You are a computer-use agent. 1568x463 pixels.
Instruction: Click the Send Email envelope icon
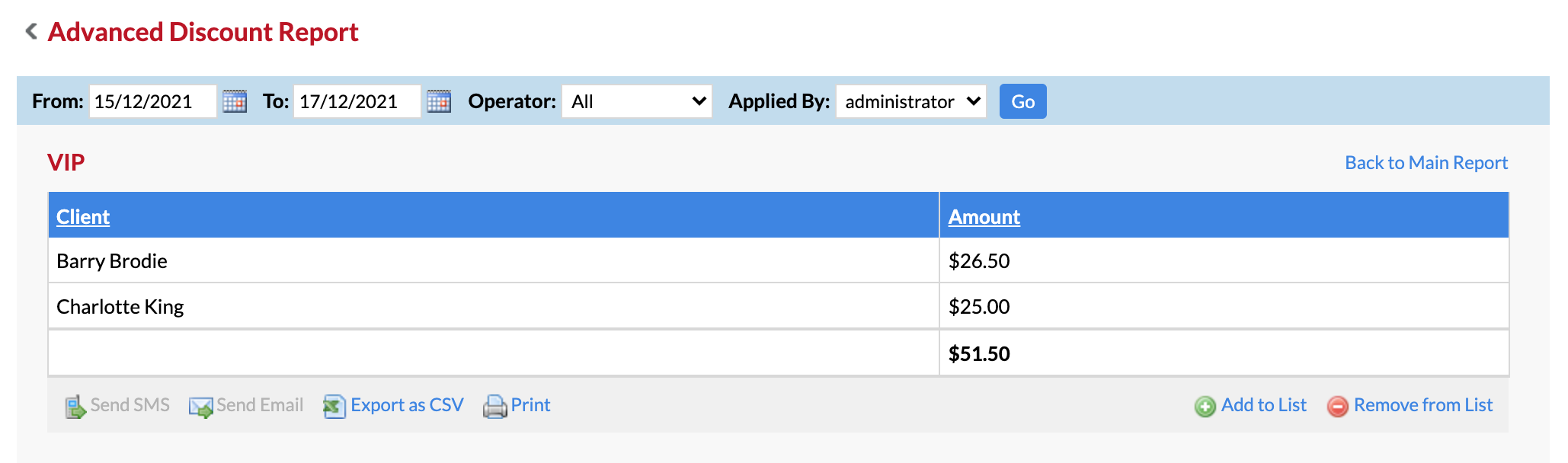pyautogui.click(x=201, y=407)
